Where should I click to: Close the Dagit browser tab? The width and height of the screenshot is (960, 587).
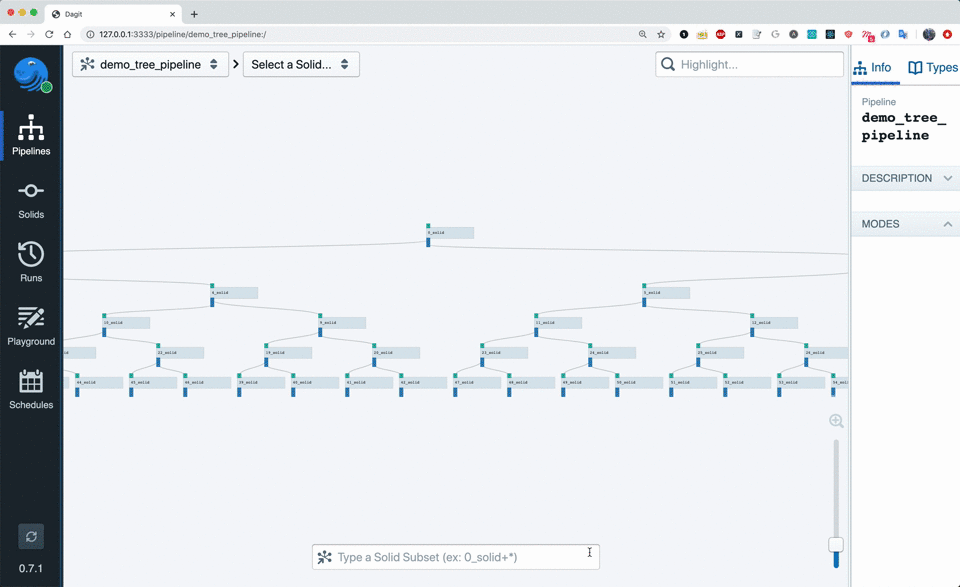(172, 14)
